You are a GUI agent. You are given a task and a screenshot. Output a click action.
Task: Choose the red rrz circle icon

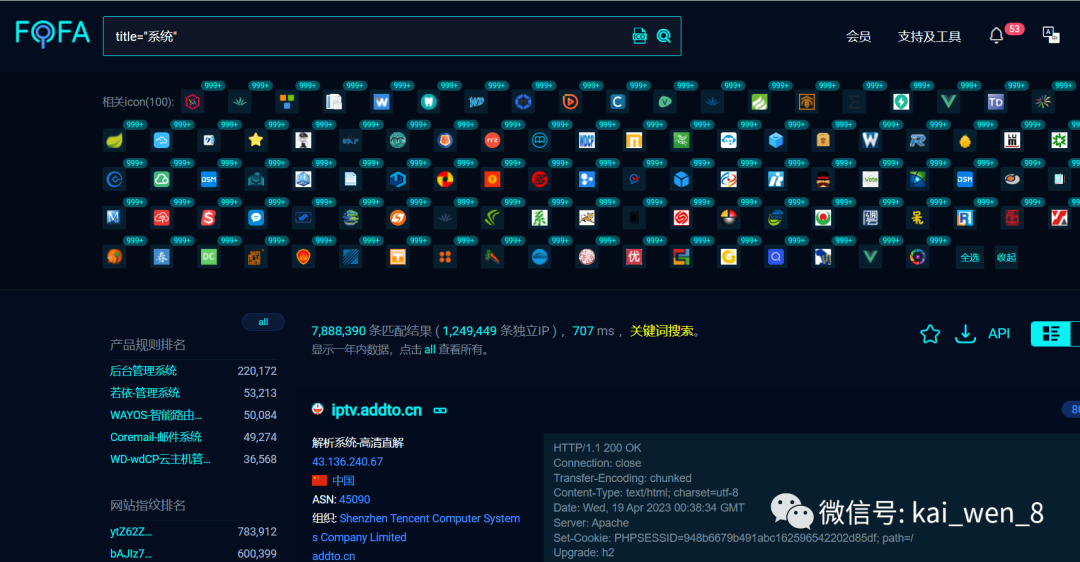click(x=492, y=140)
